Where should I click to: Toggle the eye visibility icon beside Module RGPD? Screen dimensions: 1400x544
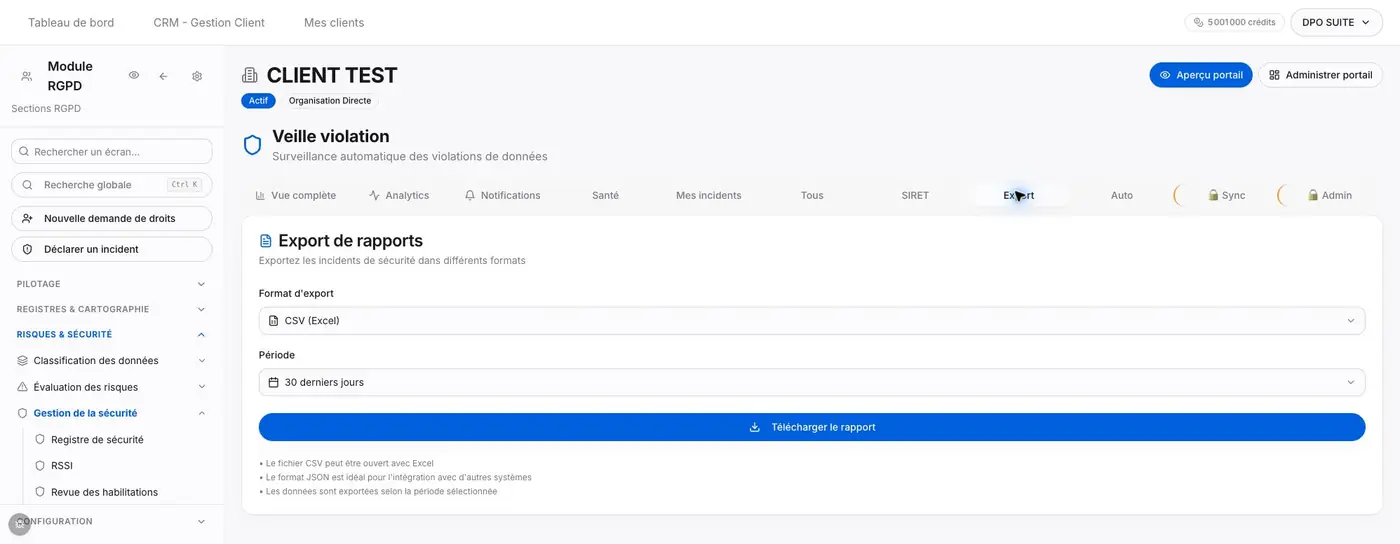[134, 76]
